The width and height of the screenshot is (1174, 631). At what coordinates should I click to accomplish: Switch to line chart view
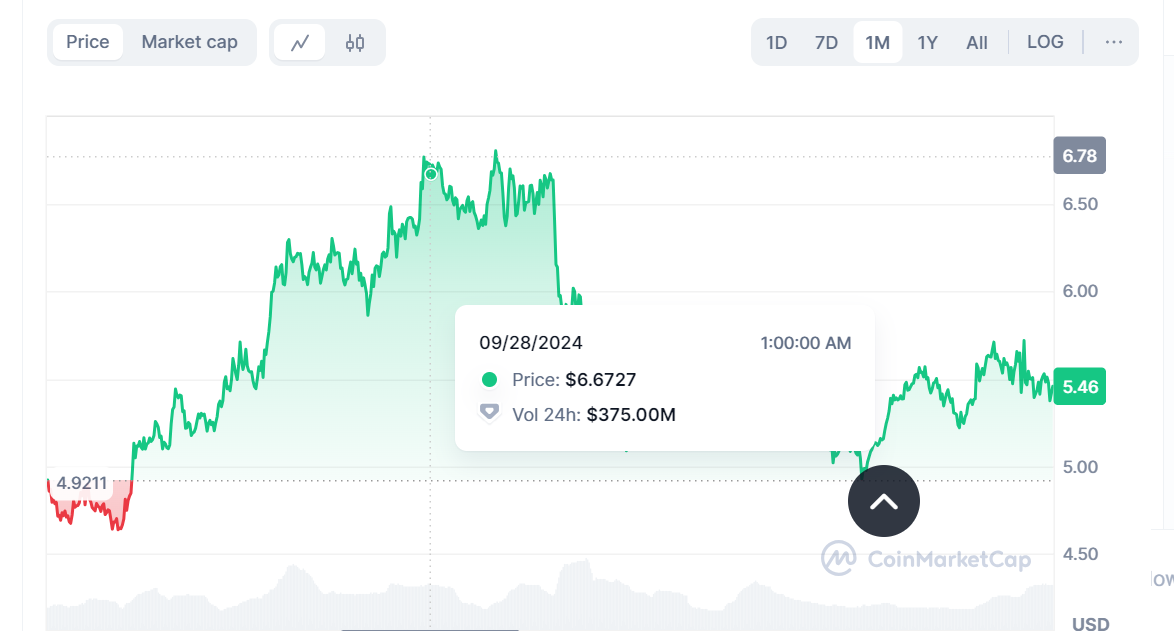[x=299, y=43]
